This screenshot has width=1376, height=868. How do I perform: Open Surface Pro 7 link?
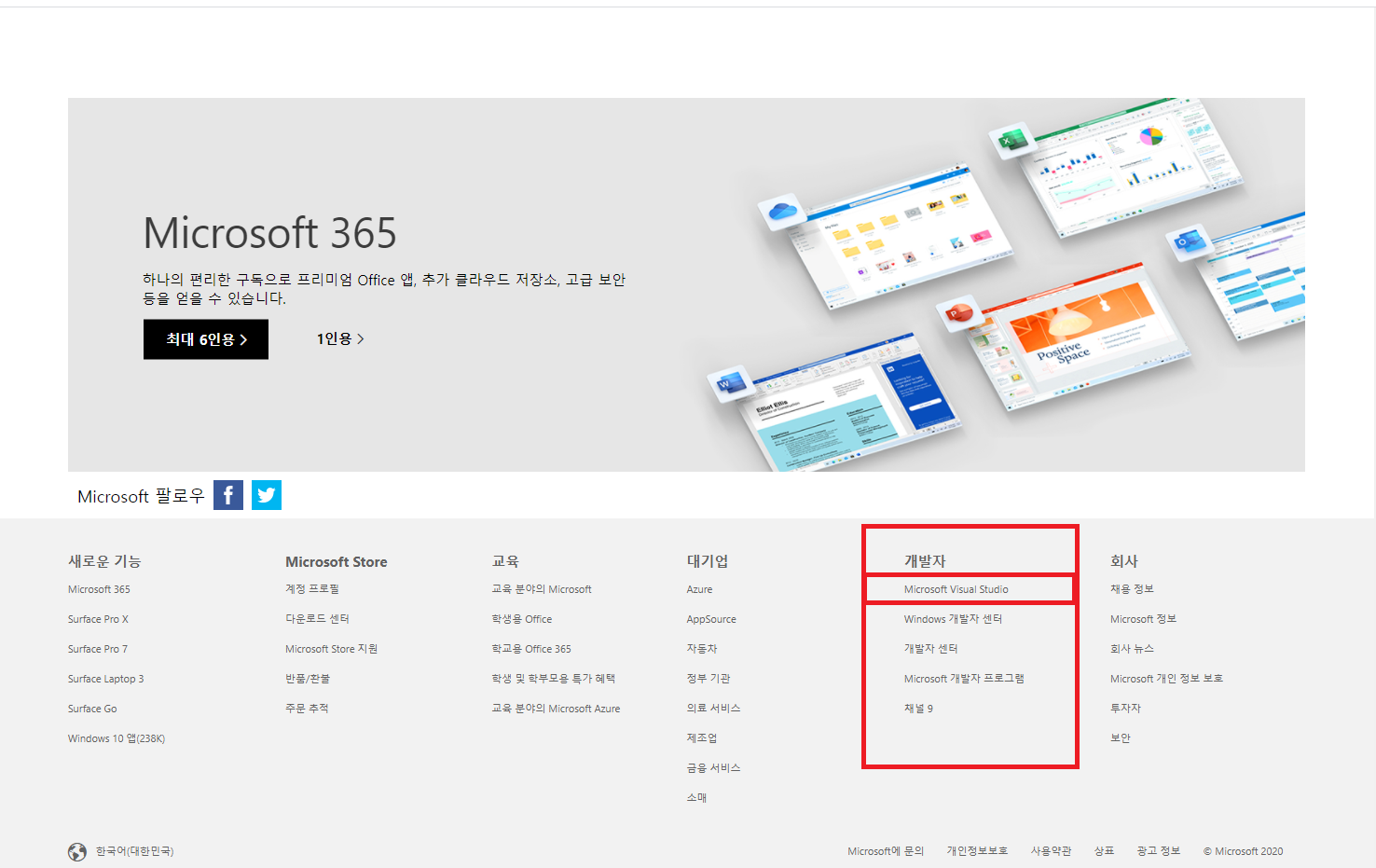[x=98, y=649]
